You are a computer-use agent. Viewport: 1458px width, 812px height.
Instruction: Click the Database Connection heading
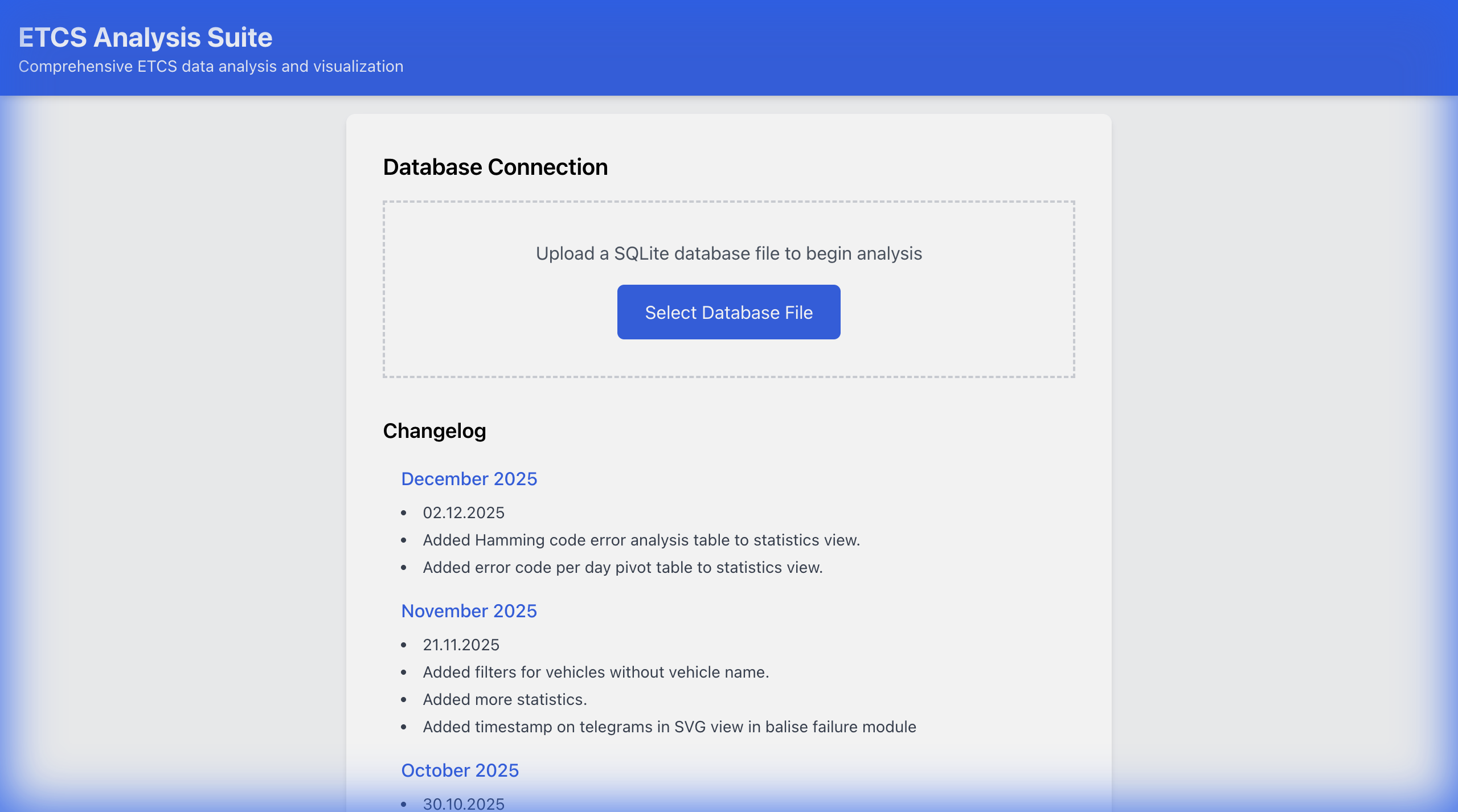pos(495,167)
